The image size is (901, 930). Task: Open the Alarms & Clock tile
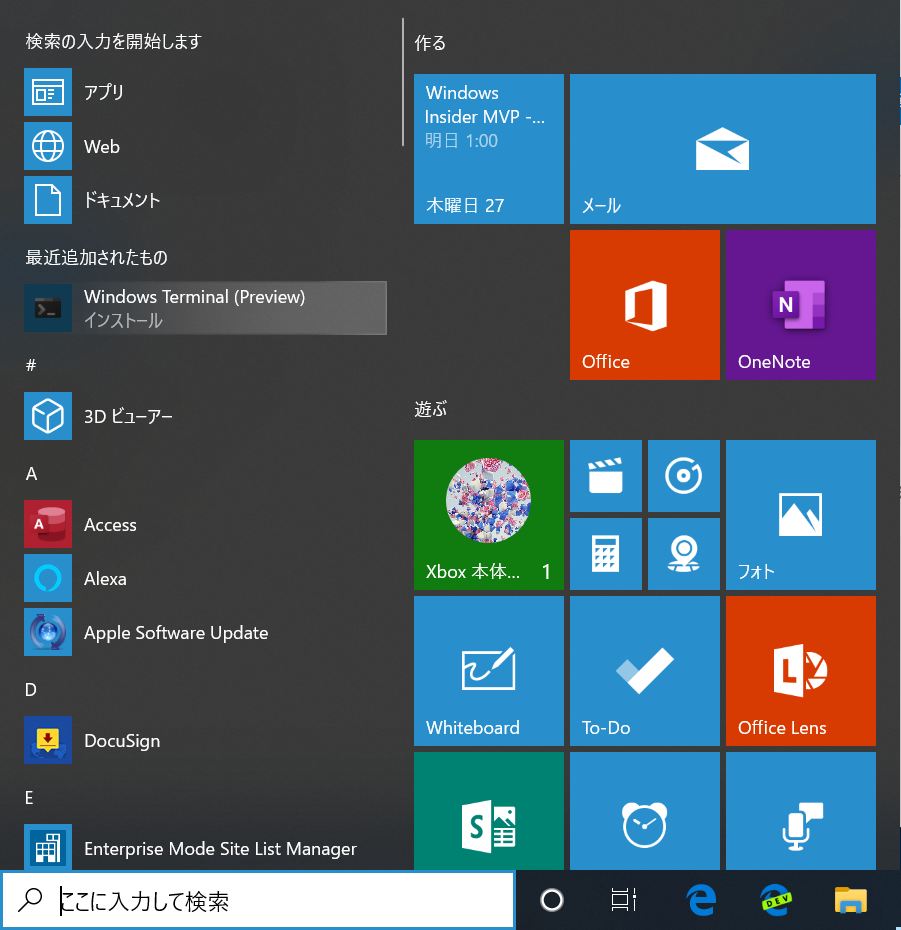tap(645, 811)
